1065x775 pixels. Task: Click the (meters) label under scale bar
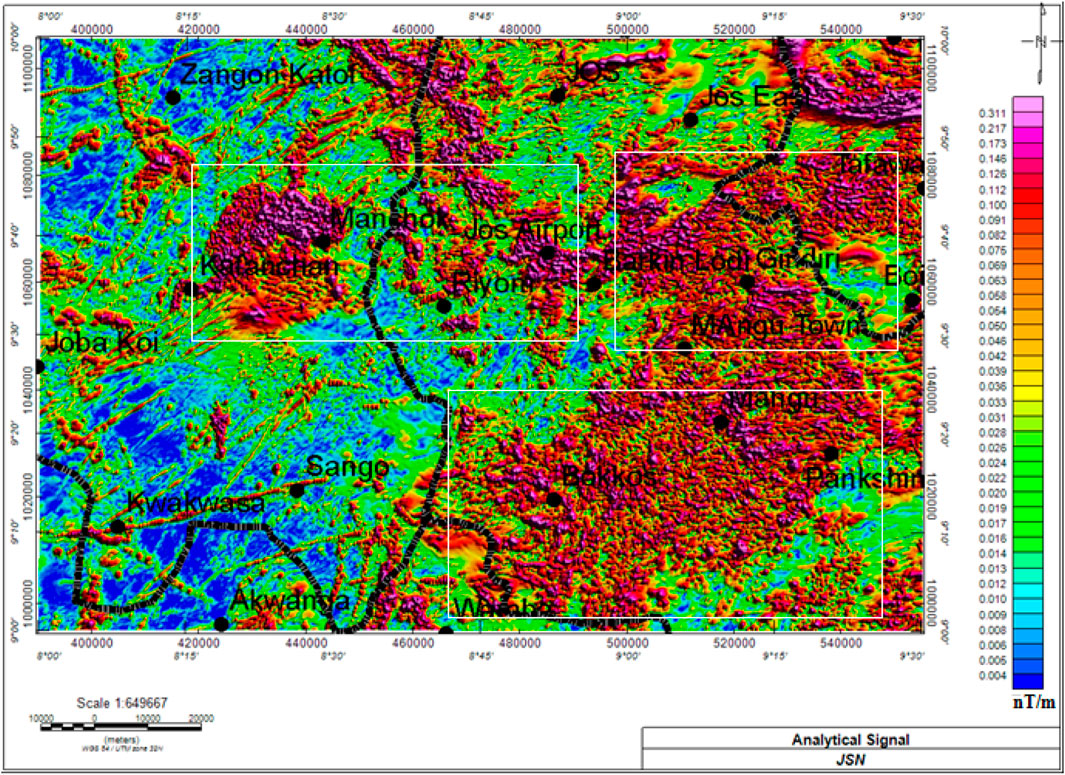click(x=122, y=740)
